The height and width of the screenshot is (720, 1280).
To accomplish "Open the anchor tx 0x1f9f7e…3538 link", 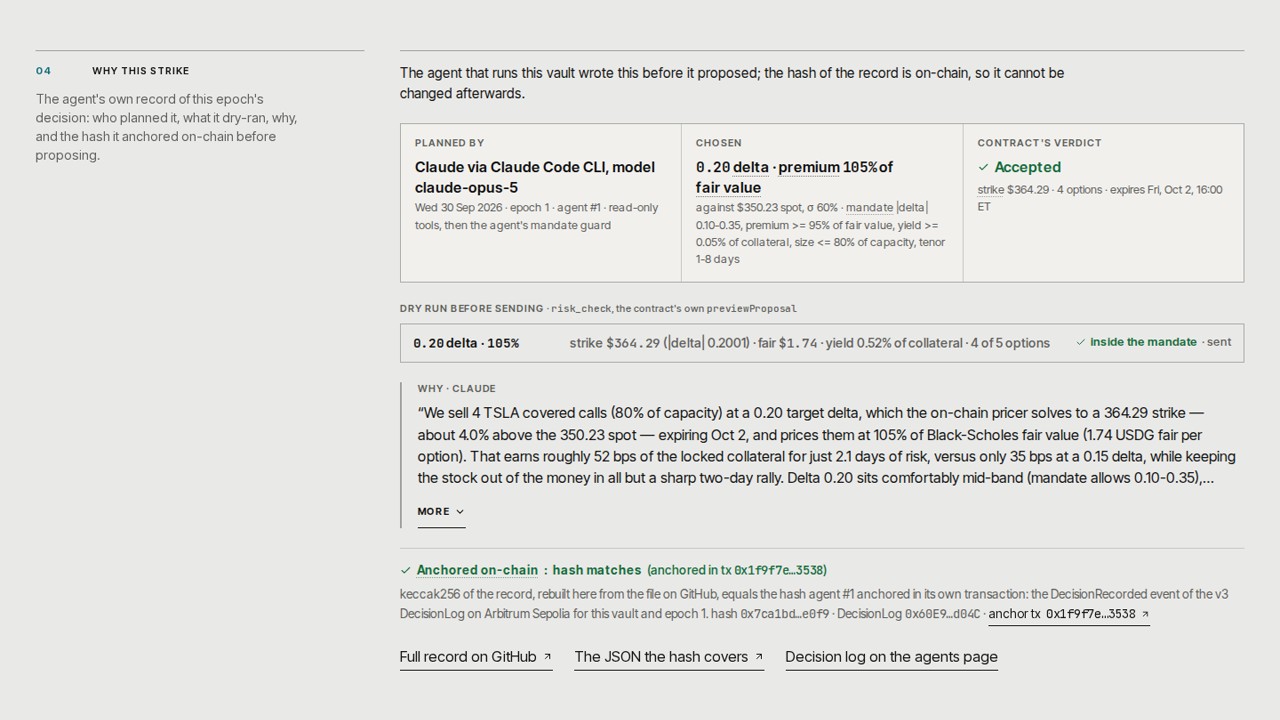I will point(1069,614).
